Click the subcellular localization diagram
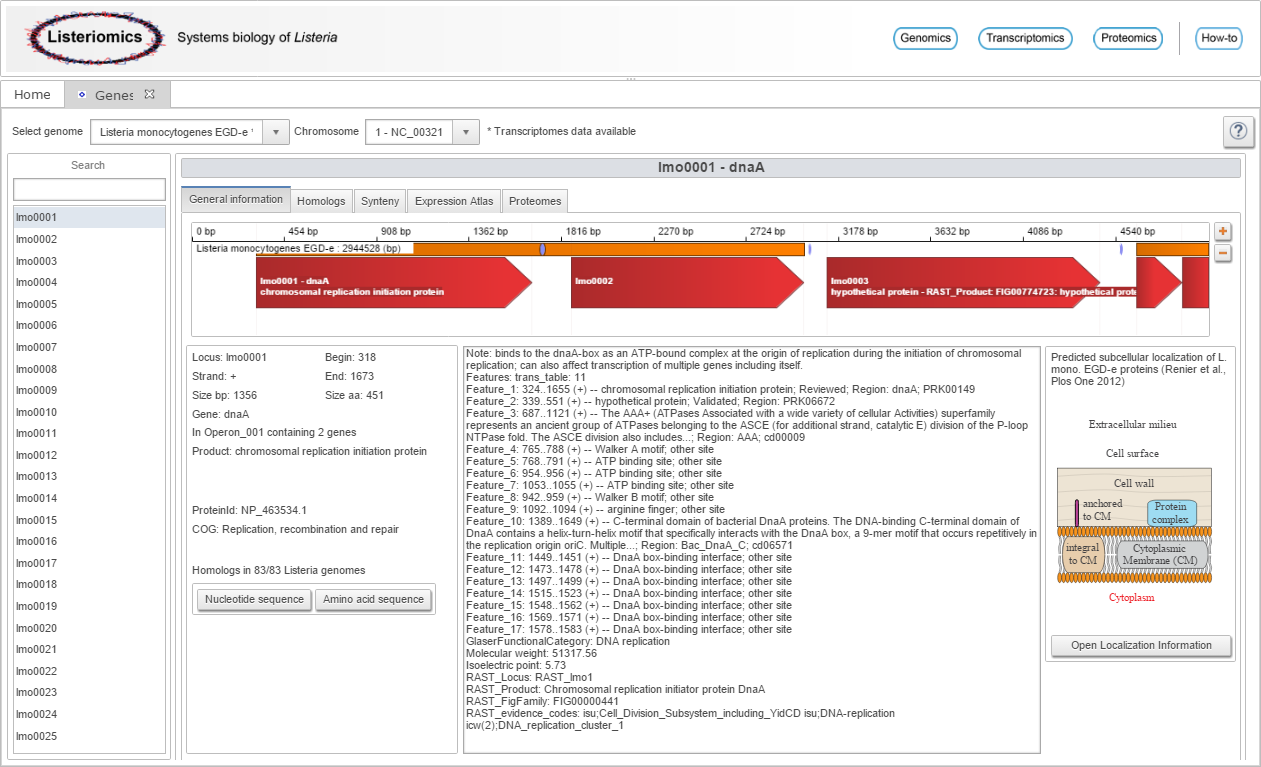This screenshot has height=767, width=1261. (x=1133, y=525)
